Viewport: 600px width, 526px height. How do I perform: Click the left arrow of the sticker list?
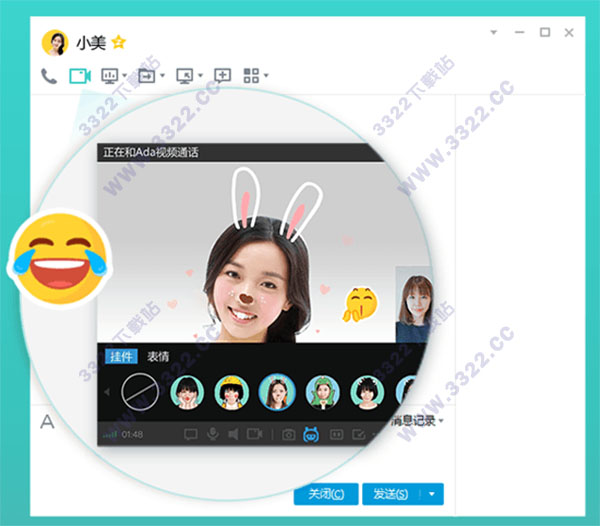[107, 392]
